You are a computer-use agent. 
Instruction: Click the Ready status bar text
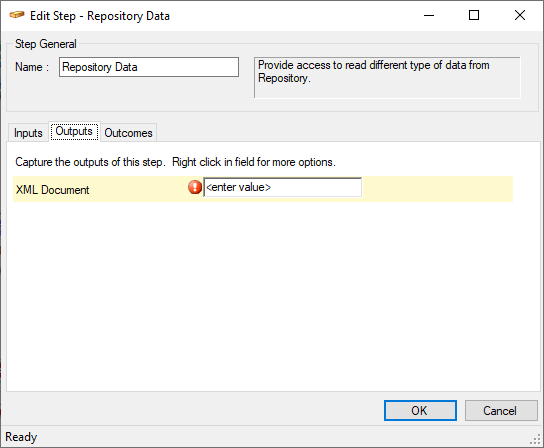tap(21, 437)
